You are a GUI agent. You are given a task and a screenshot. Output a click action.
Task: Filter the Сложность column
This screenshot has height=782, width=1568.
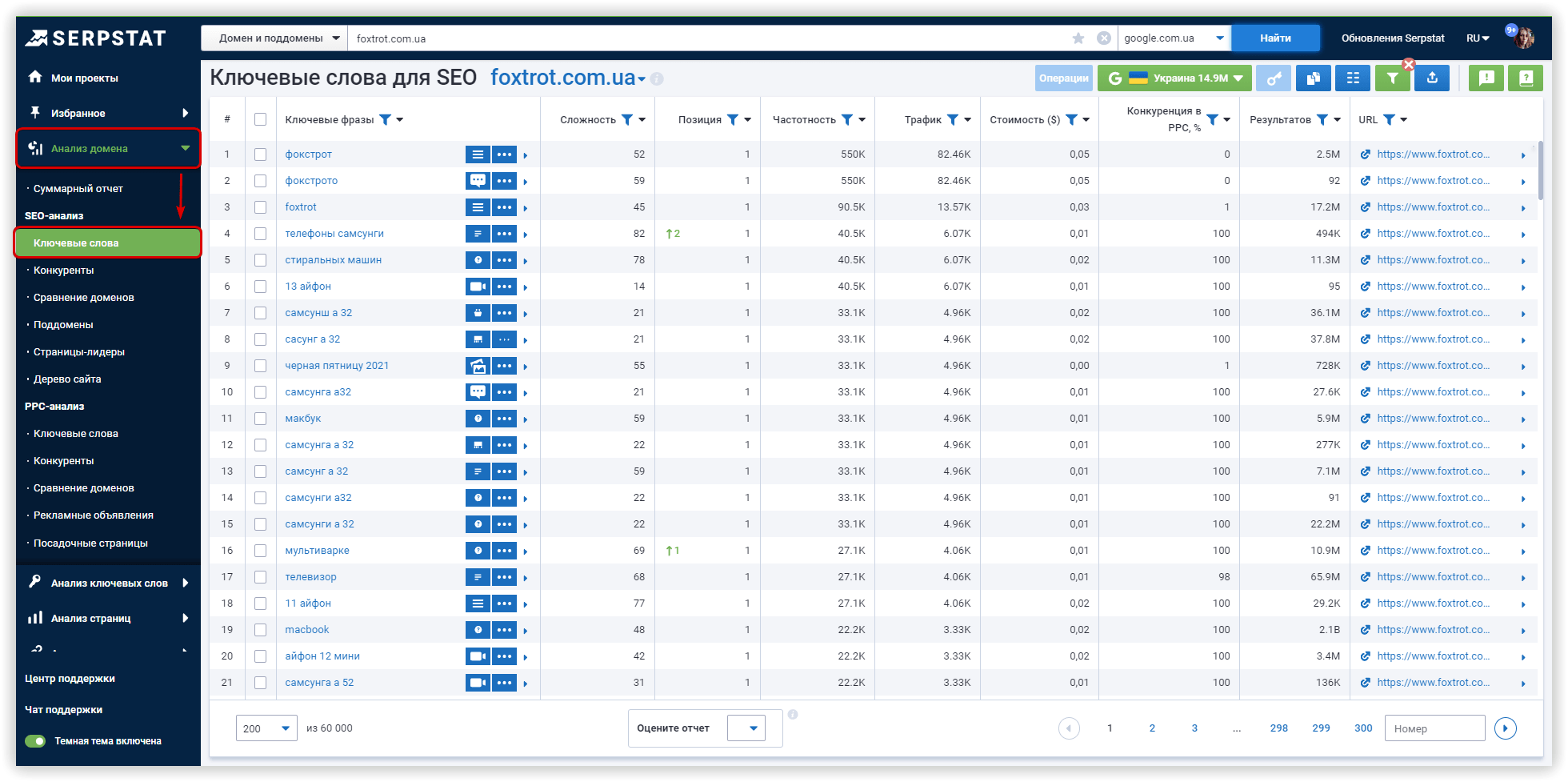click(x=627, y=120)
